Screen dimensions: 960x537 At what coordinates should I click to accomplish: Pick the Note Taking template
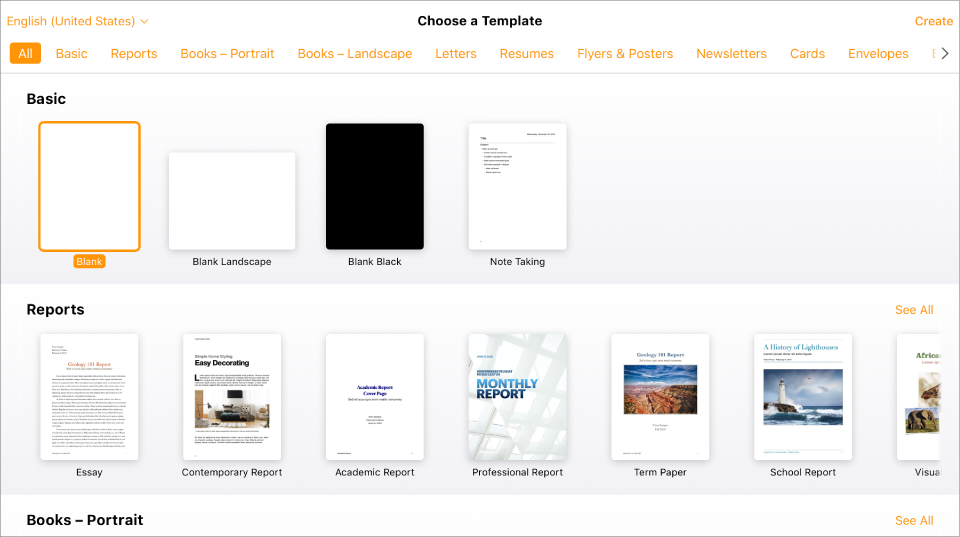[517, 186]
